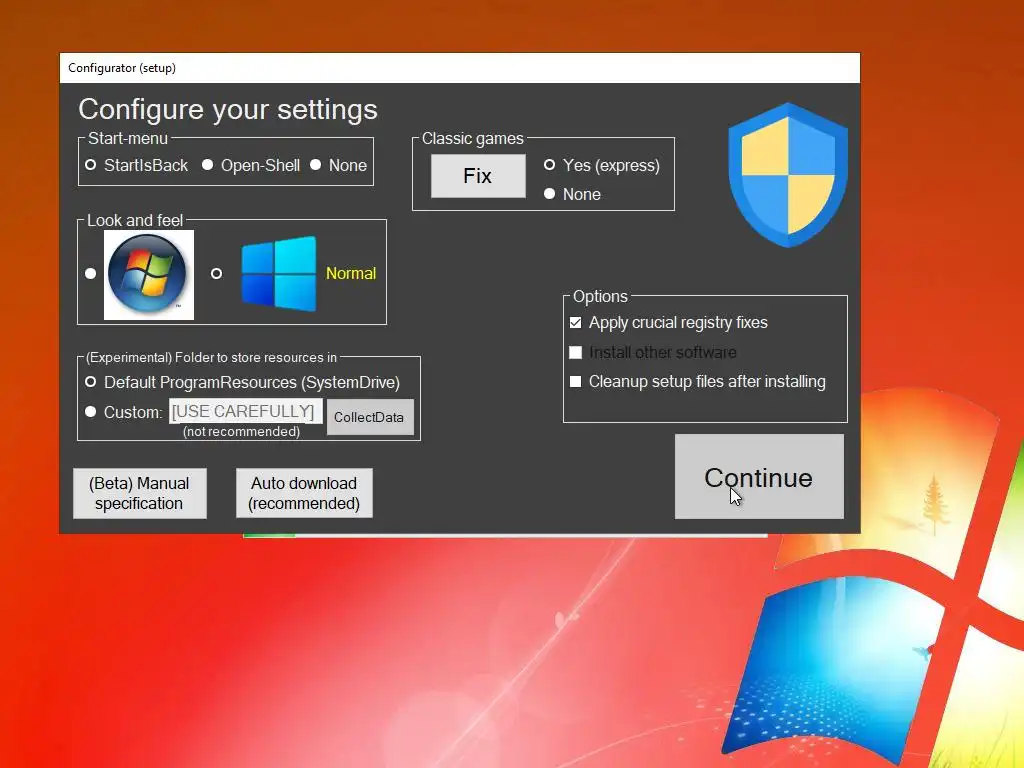Enable Cleanup setup files after installing
Image resolution: width=1024 pixels, height=768 pixels.
(575, 381)
